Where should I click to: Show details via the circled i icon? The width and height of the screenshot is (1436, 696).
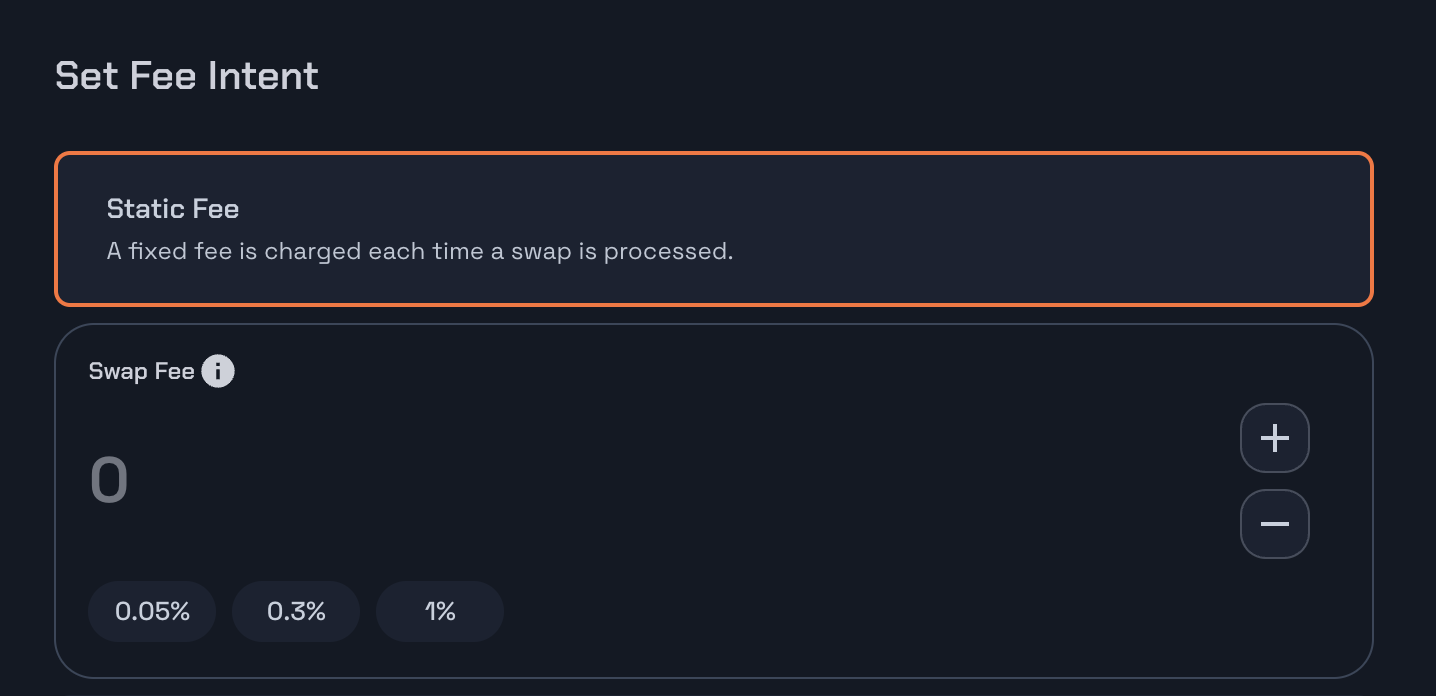coord(218,372)
